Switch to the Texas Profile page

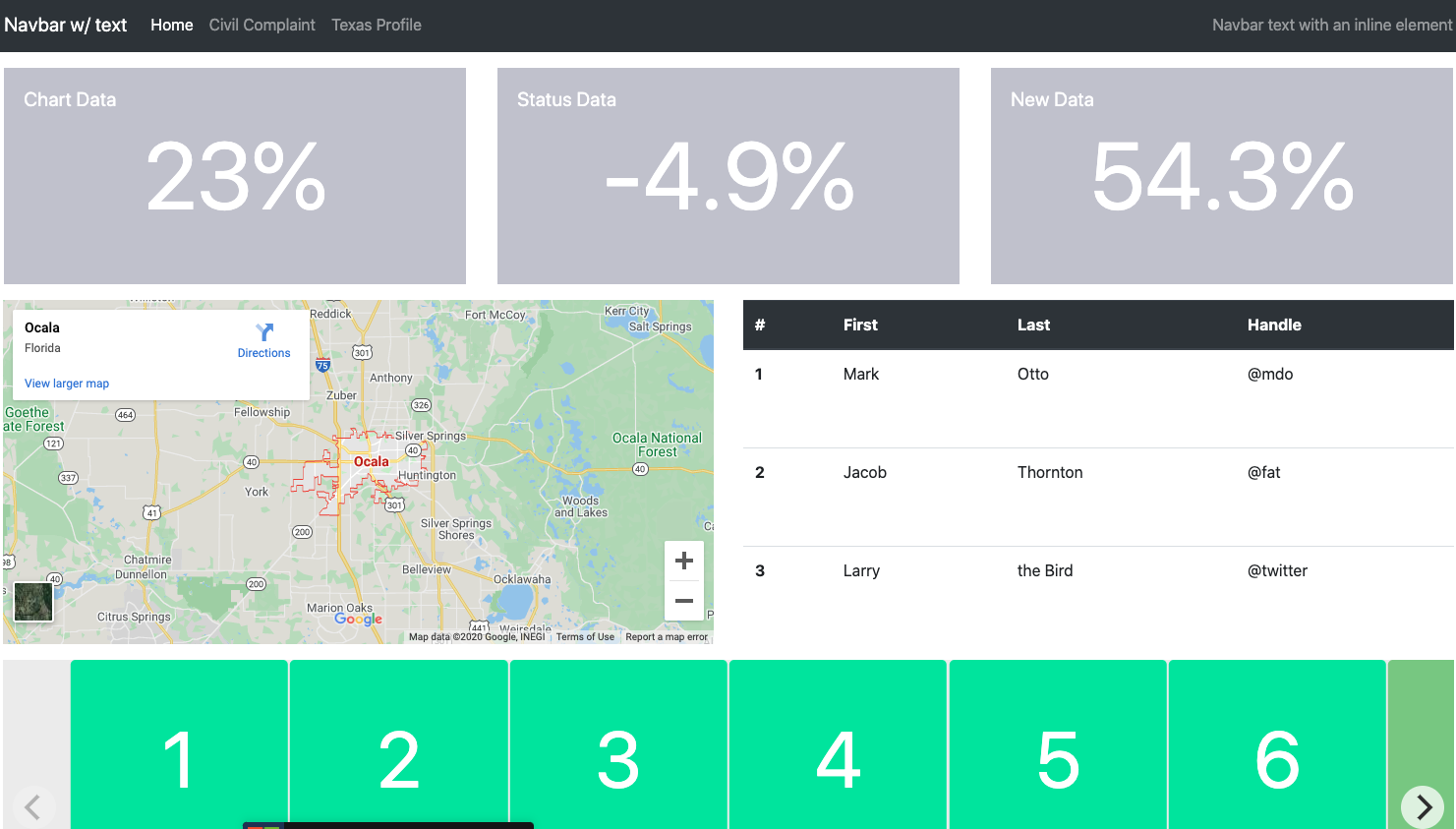376,25
